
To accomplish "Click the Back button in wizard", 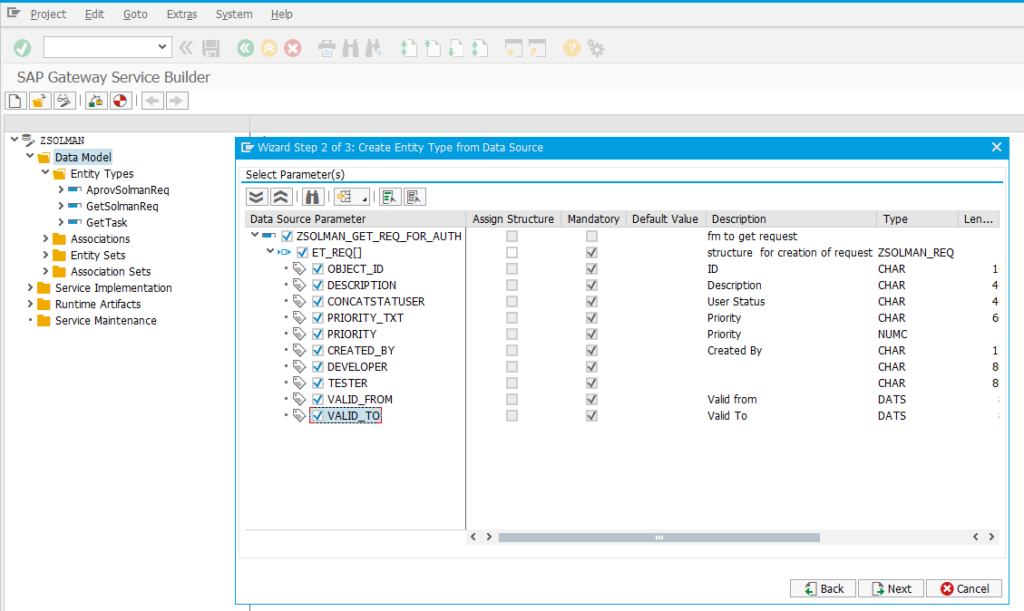I will click(823, 588).
